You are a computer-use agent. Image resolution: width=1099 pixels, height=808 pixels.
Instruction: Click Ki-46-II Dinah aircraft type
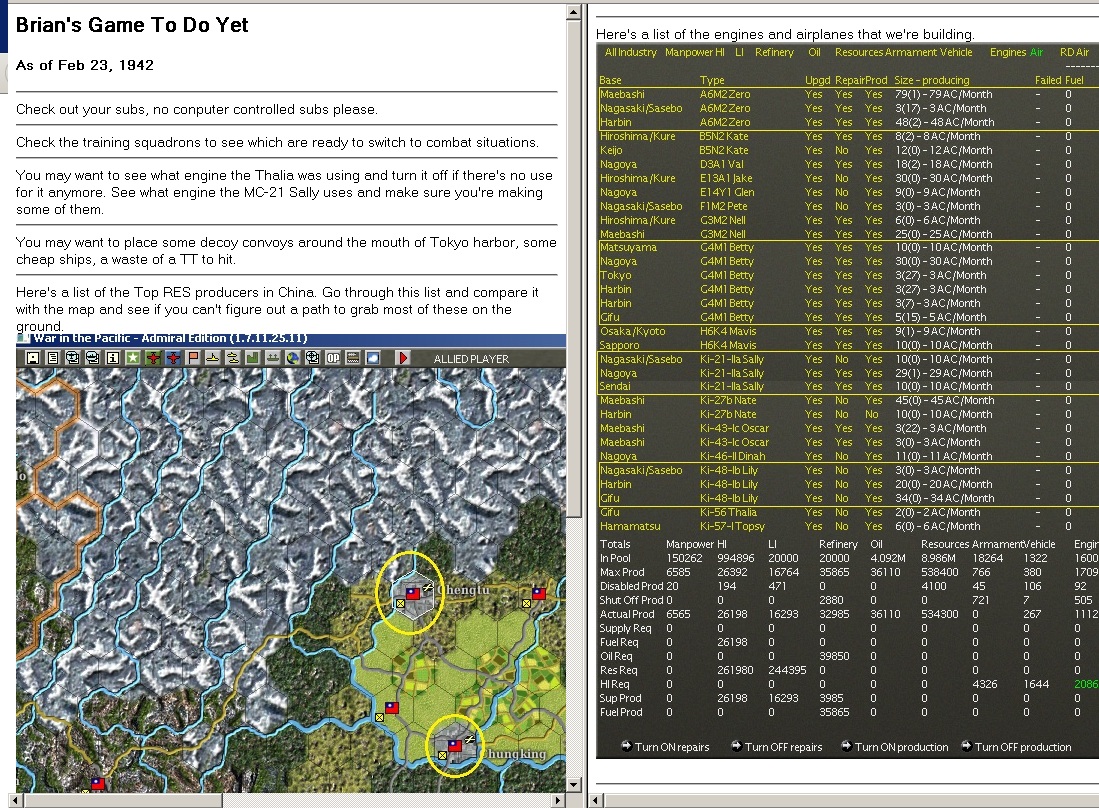(732, 456)
